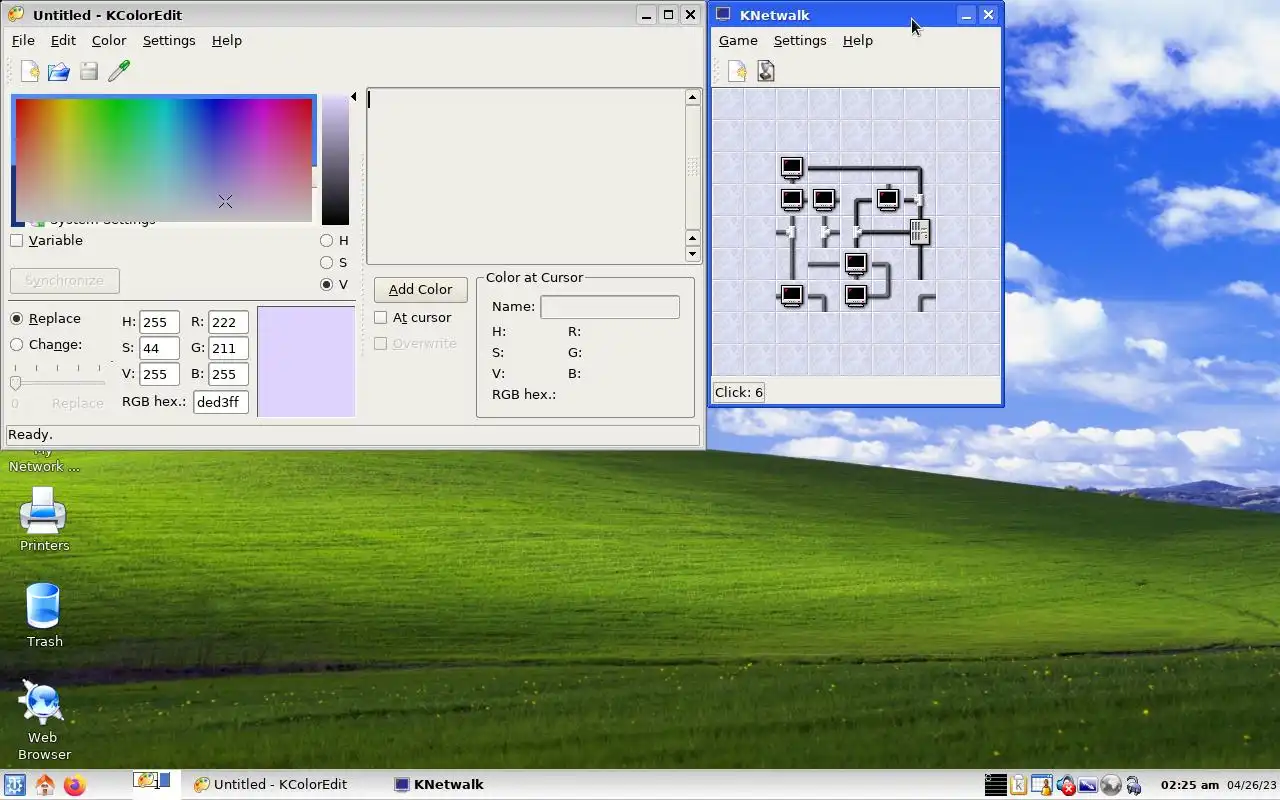Rotate the server tile in KNetwalk
Image resolution: width=1280 pixels, height=800 pixels.
click(920, 232)
